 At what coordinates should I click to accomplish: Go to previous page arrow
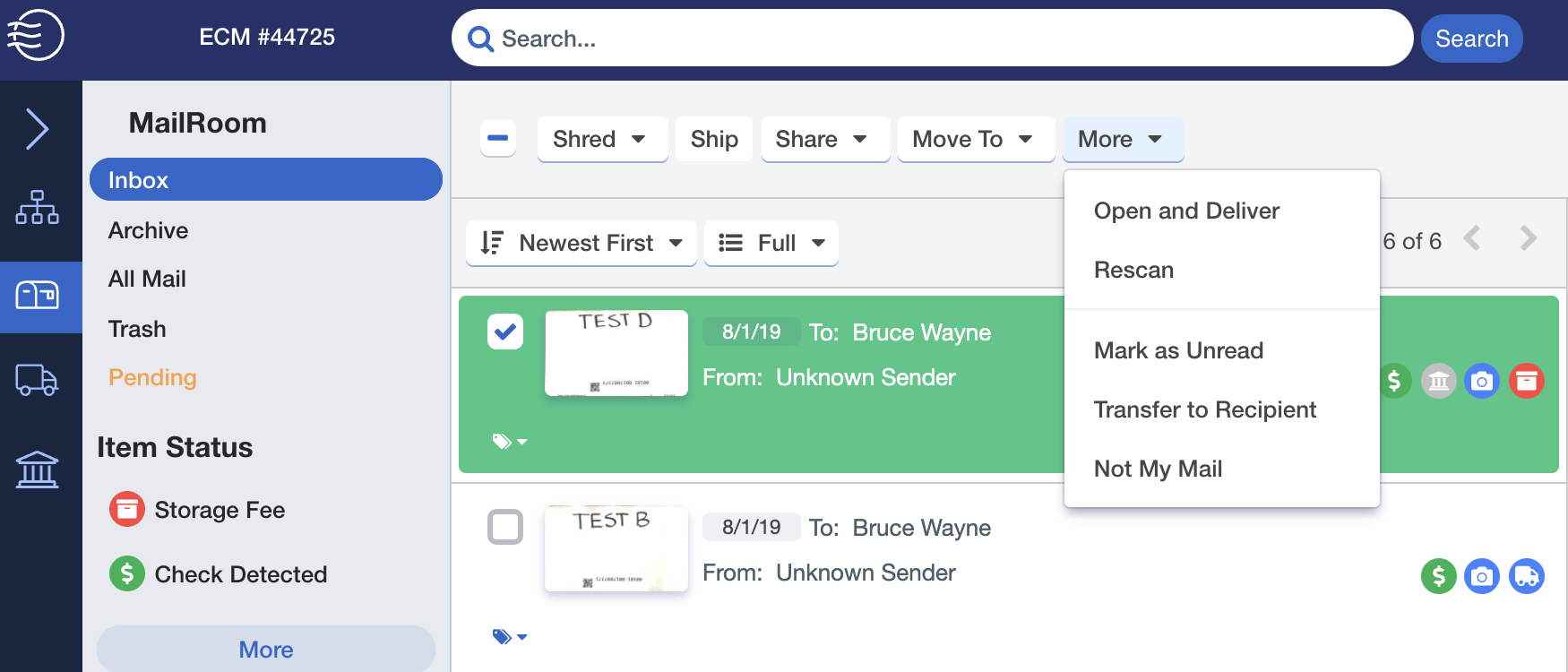pyautogui.click(x=1472, y=238)
